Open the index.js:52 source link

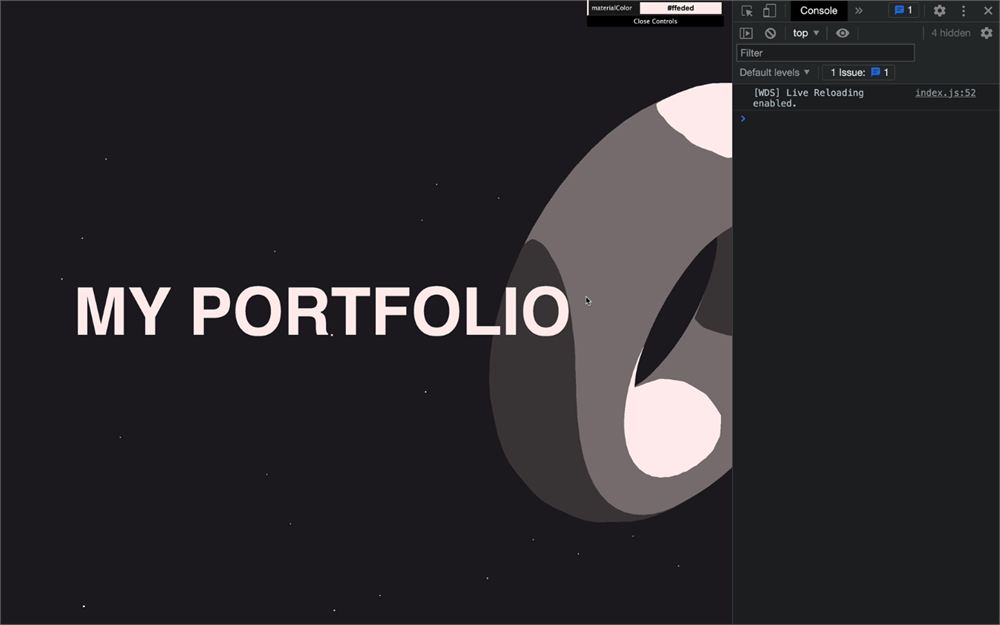tap(945, 93)
